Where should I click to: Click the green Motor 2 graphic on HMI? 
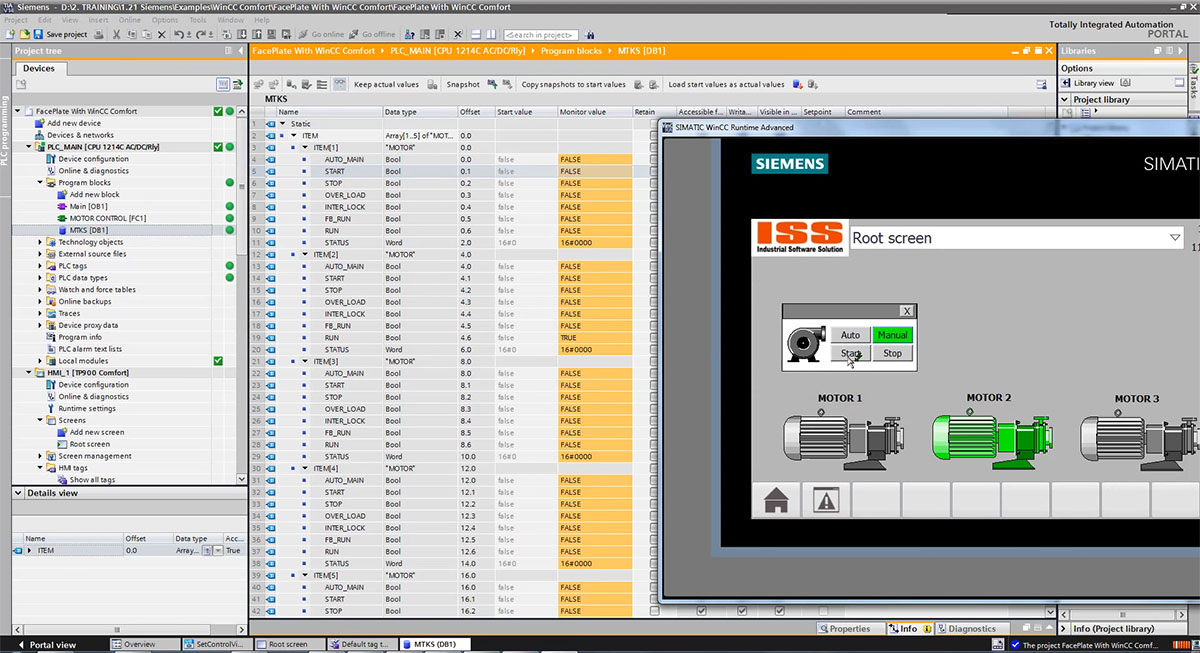tap(992, 439)
